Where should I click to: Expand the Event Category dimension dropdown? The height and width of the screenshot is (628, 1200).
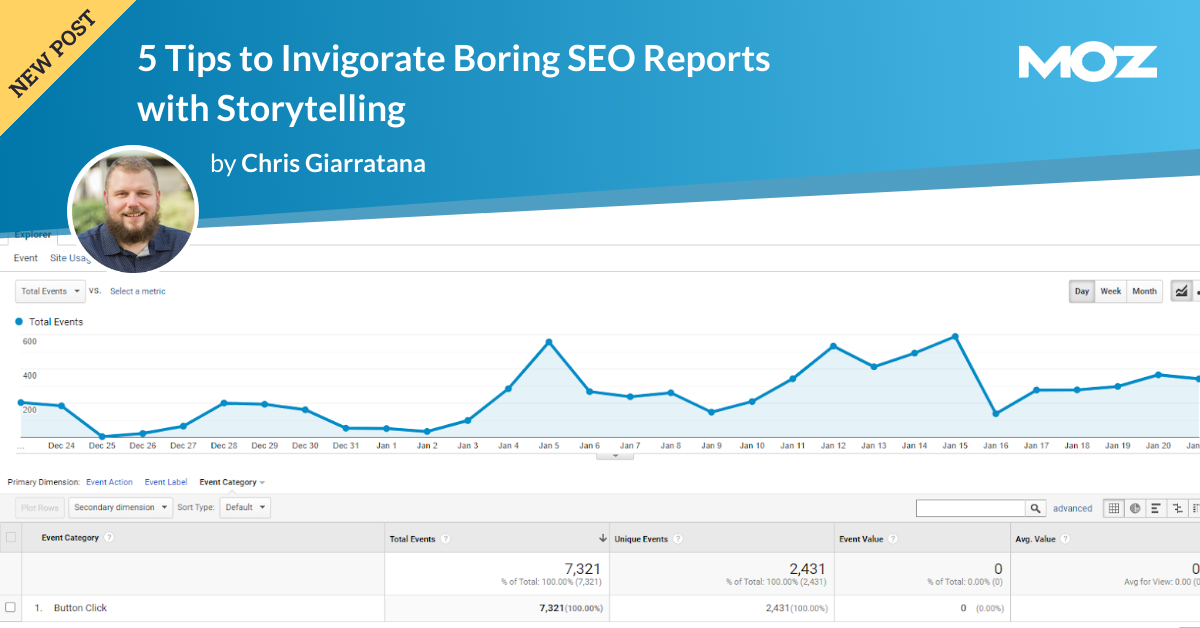pyautogui.click(x=232, y=482)
